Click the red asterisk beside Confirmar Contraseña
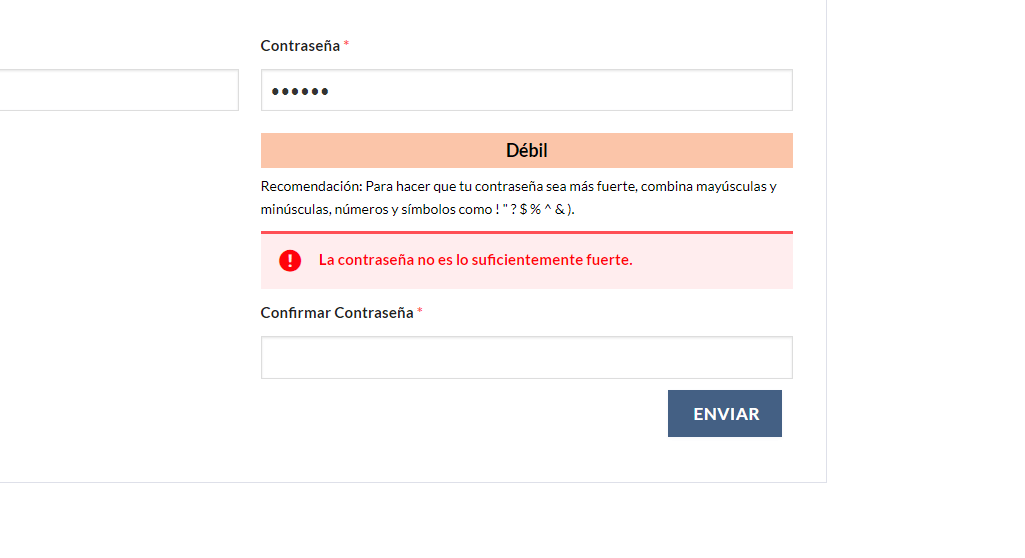This screenshot has width=1025, height=558. pos(420,312)
